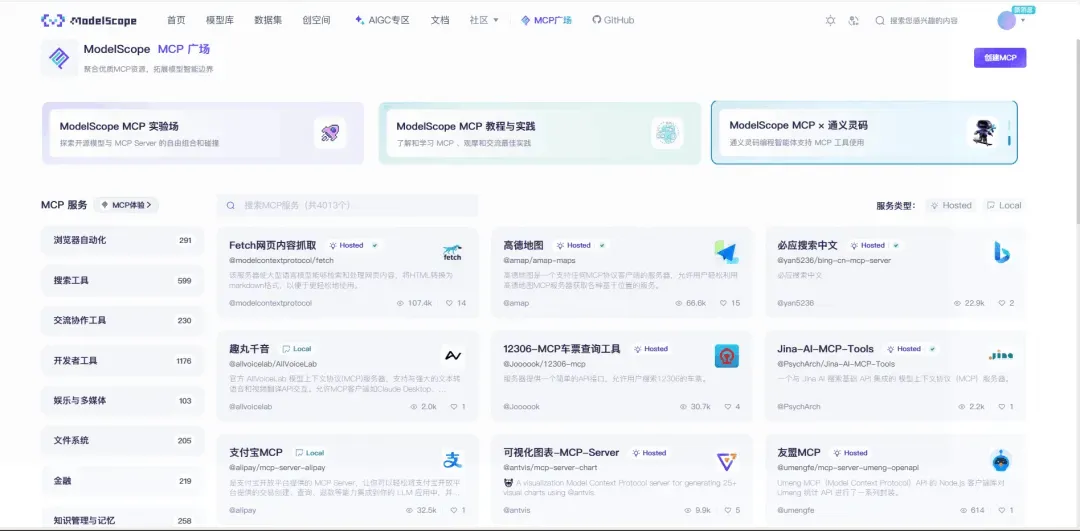Open the ModelScope MCP 实验场 card
The width and height of the screenshot is (1080, 531).
(202, 133)
